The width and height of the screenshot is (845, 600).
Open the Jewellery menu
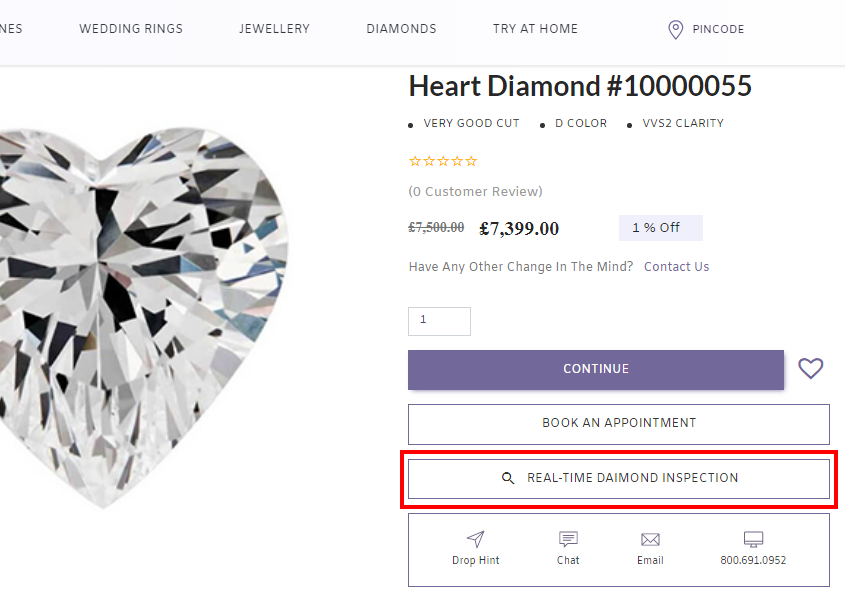pyautogui.click(x=274, y=29)
